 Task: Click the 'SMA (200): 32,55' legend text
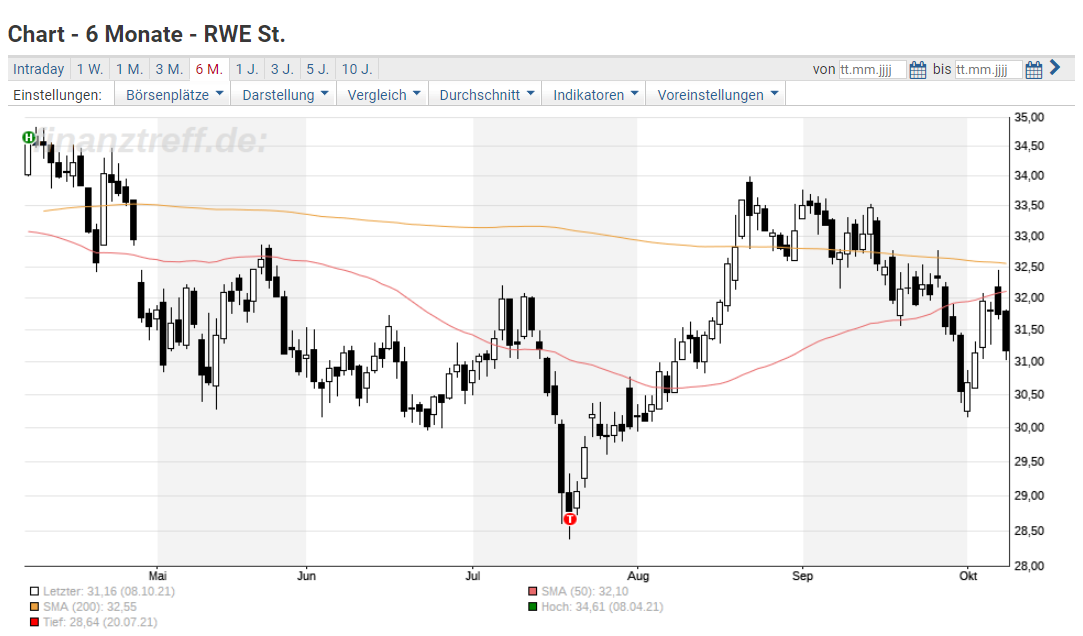click(x=90, y=607)
